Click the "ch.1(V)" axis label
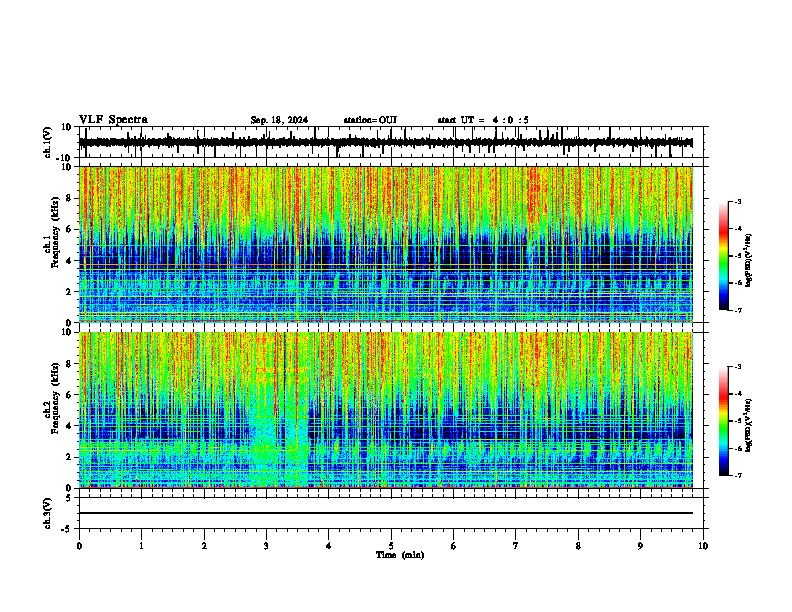This screenshot has height=612, width=792. (x=47, y=142)
